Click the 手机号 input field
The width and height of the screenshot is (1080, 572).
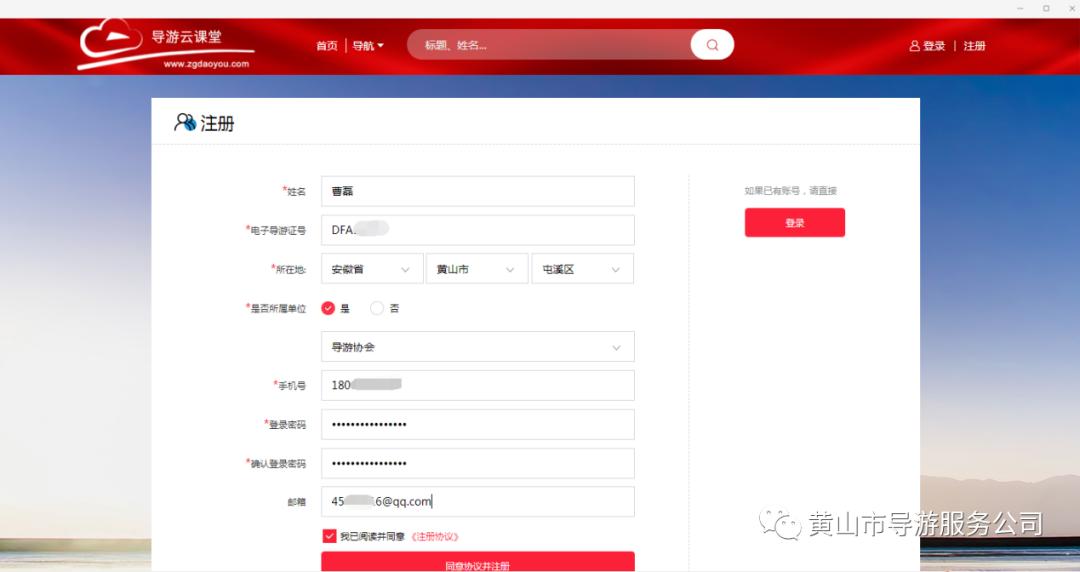pos(477,385)
